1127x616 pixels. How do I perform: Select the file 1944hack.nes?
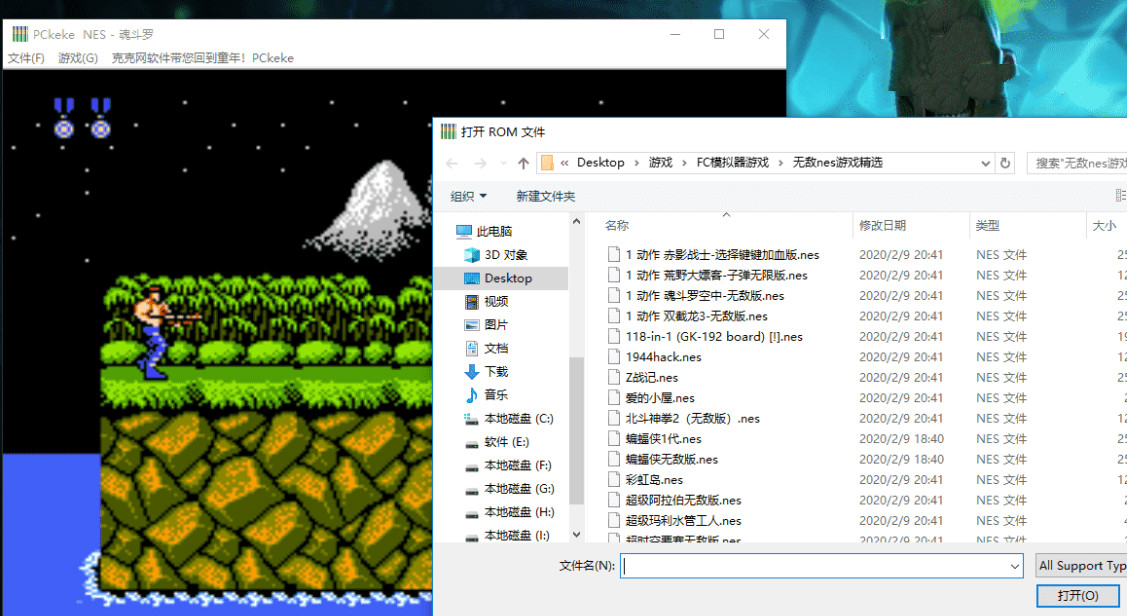663,357
